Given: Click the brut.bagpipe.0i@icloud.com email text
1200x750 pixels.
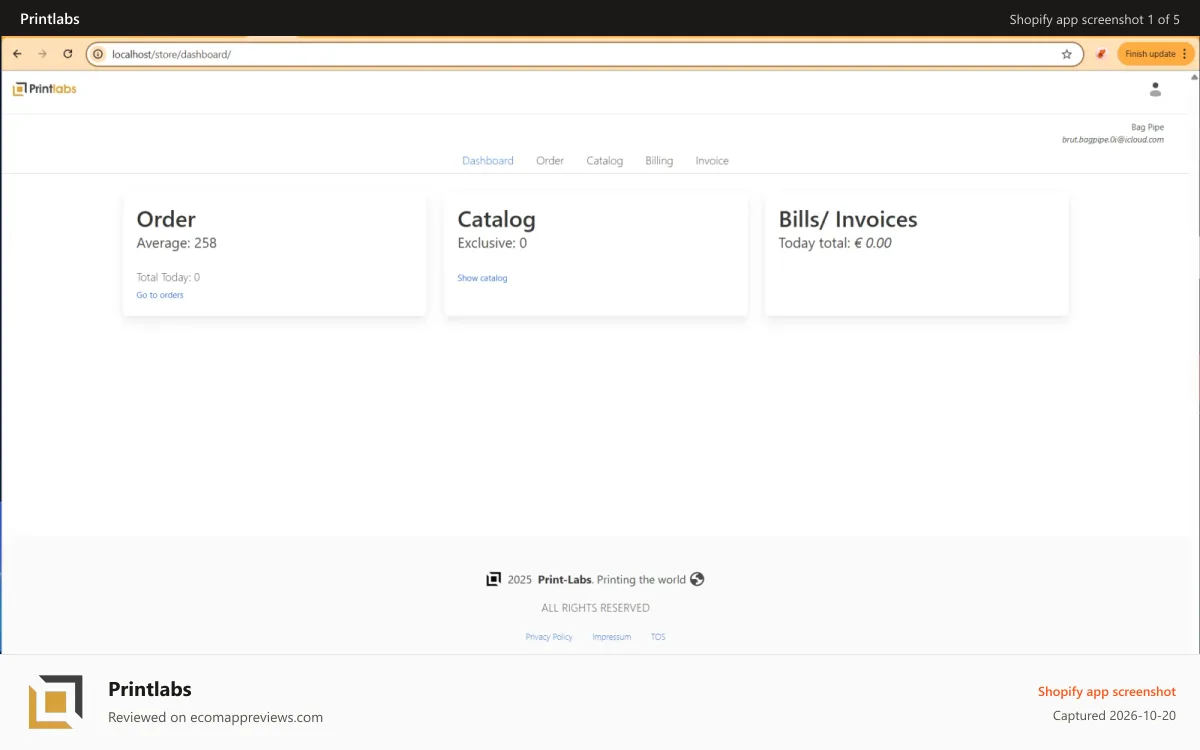Looking at the screenshot, I should click(1113, 140).
